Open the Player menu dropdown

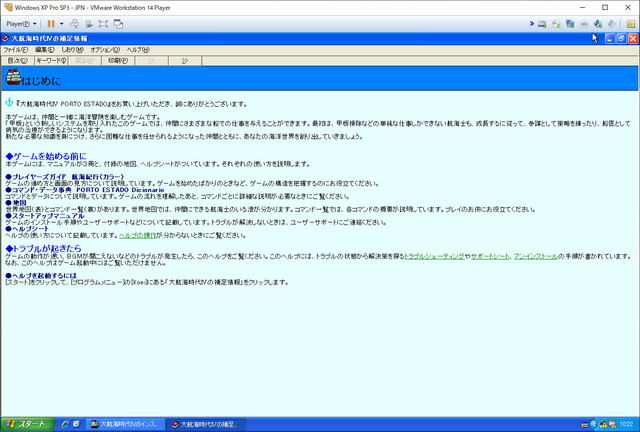click(21, 24)
